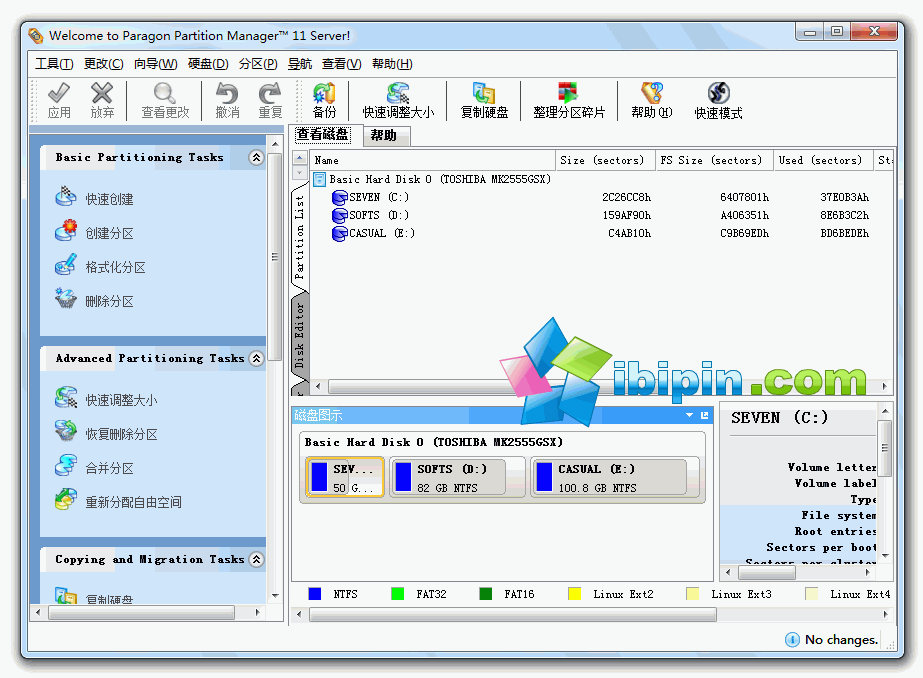Open the 磁盘图示 panel dropdown arrow
The height and width of the screenshot is (678, 923).
[689, 416]
